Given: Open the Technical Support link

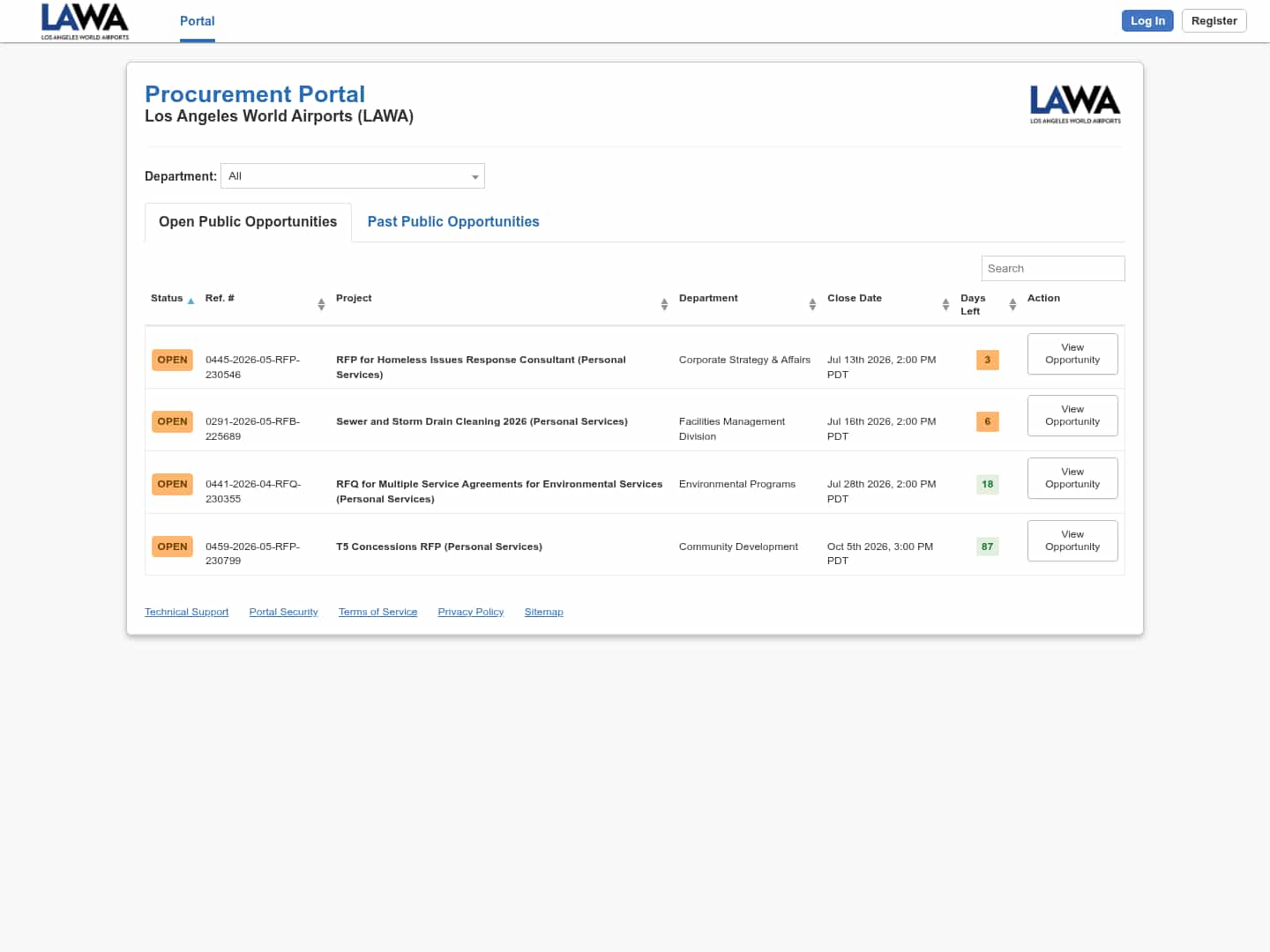Looking at the screenshot, I should (x=186, y=612).
